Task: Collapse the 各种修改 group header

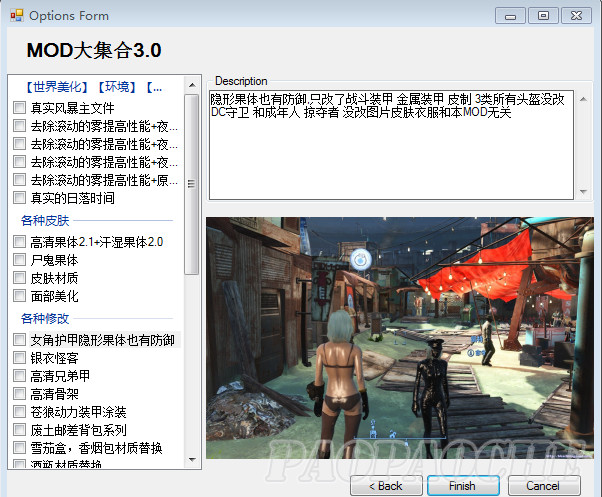Action: 45,319
